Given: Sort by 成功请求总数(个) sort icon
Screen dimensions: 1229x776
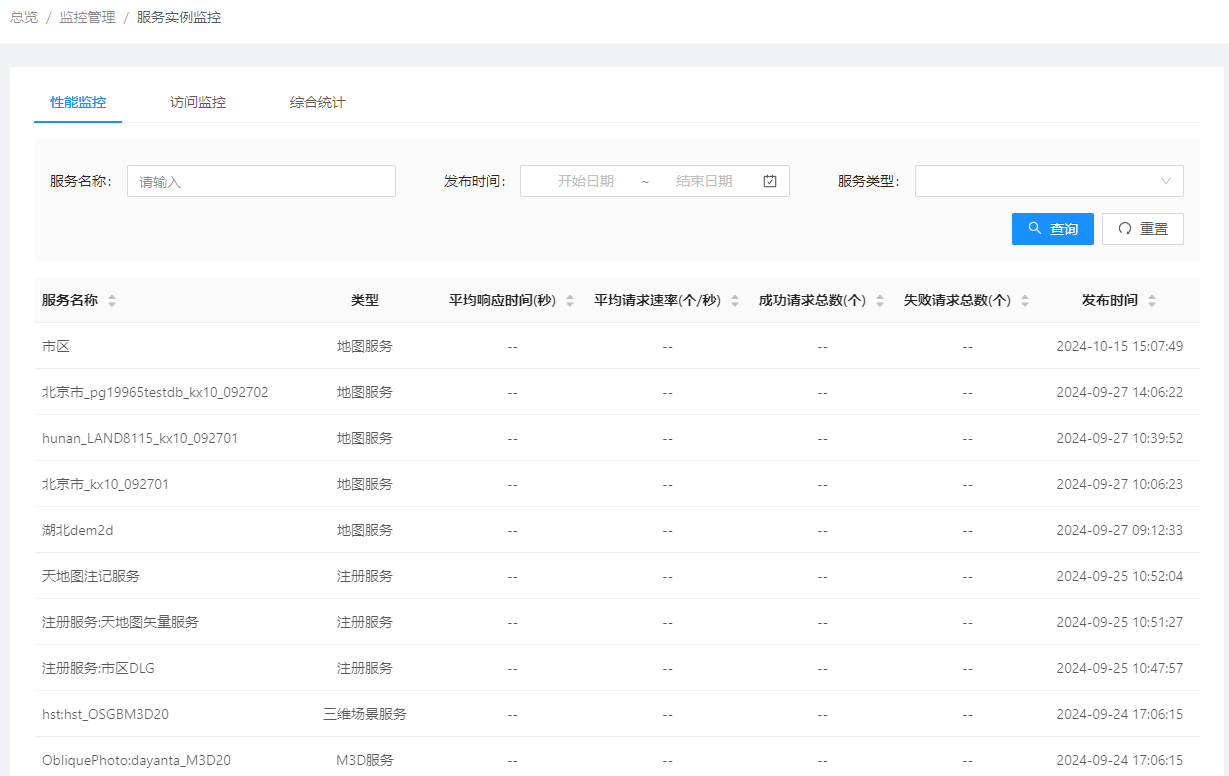Looking at the screenshot, I should click(x=880, y=301).
